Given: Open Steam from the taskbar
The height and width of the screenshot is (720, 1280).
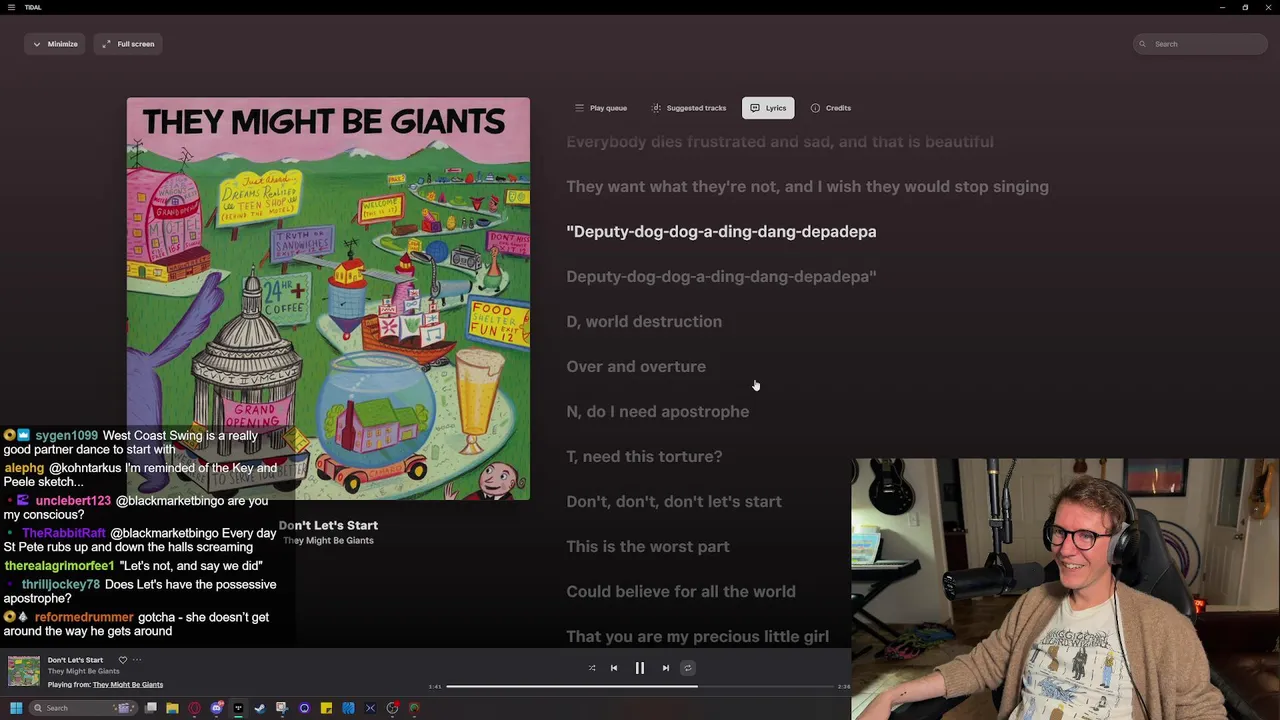Looking at the screenshot, I should click(260, 708).
